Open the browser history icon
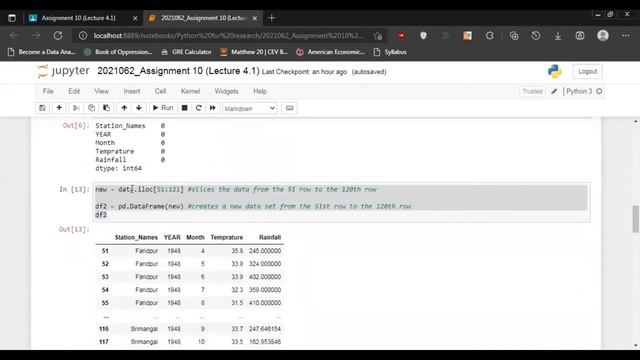Screen dimensions: 640x360 pos(536,36)
